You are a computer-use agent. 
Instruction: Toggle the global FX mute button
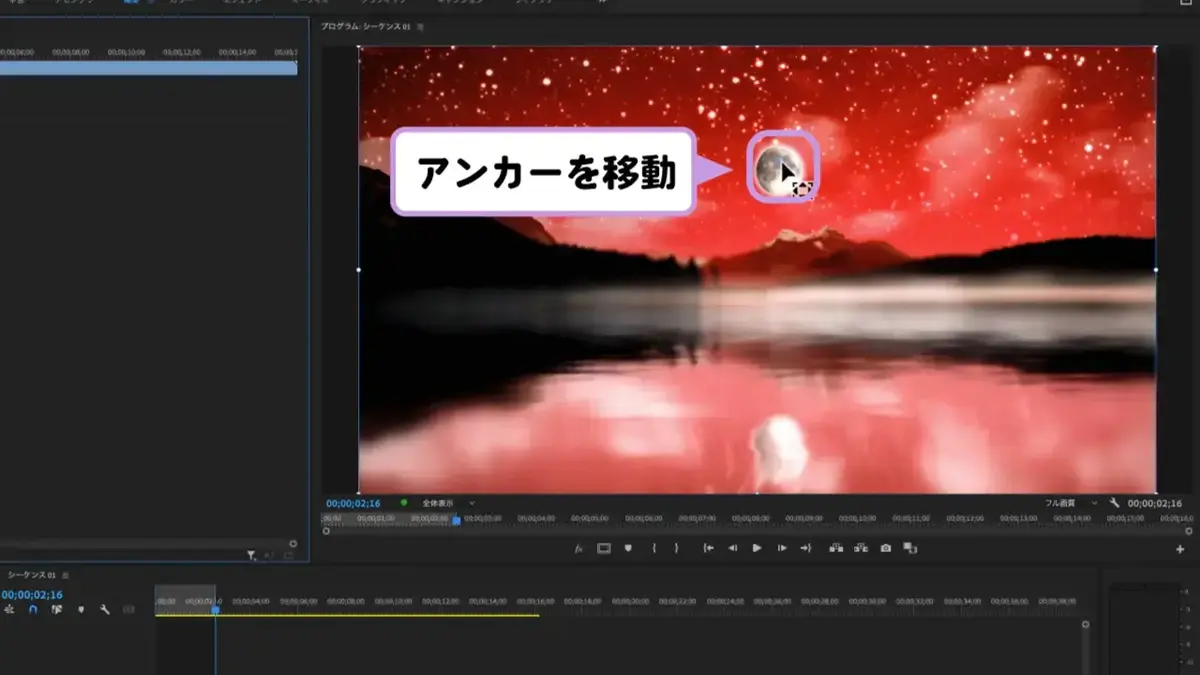[578, 548]
